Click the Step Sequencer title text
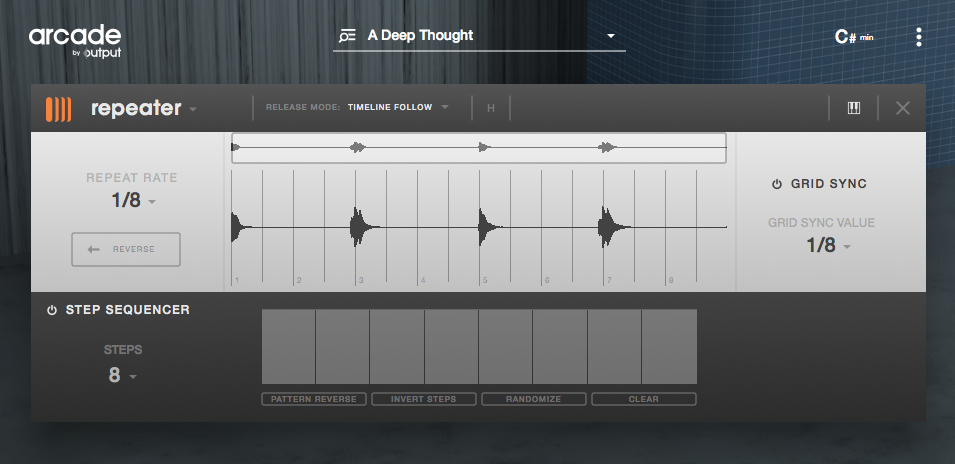Screen dimensions: 955x464 (128, 310)
